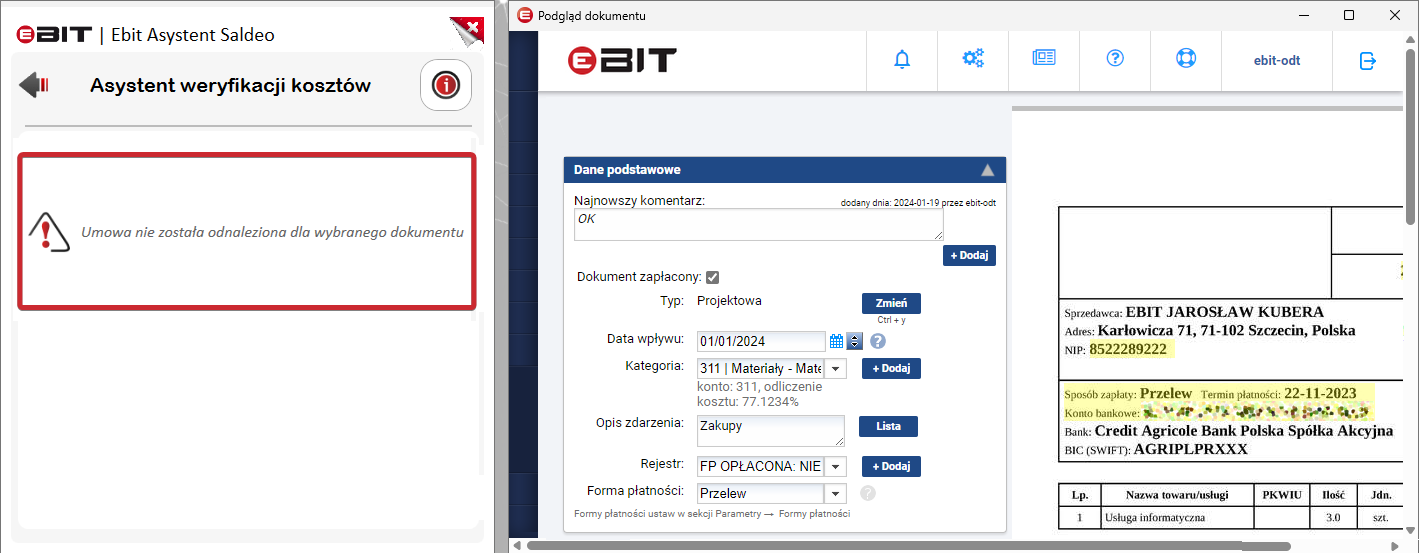Open the notifications bell icon

click(902, 59)
